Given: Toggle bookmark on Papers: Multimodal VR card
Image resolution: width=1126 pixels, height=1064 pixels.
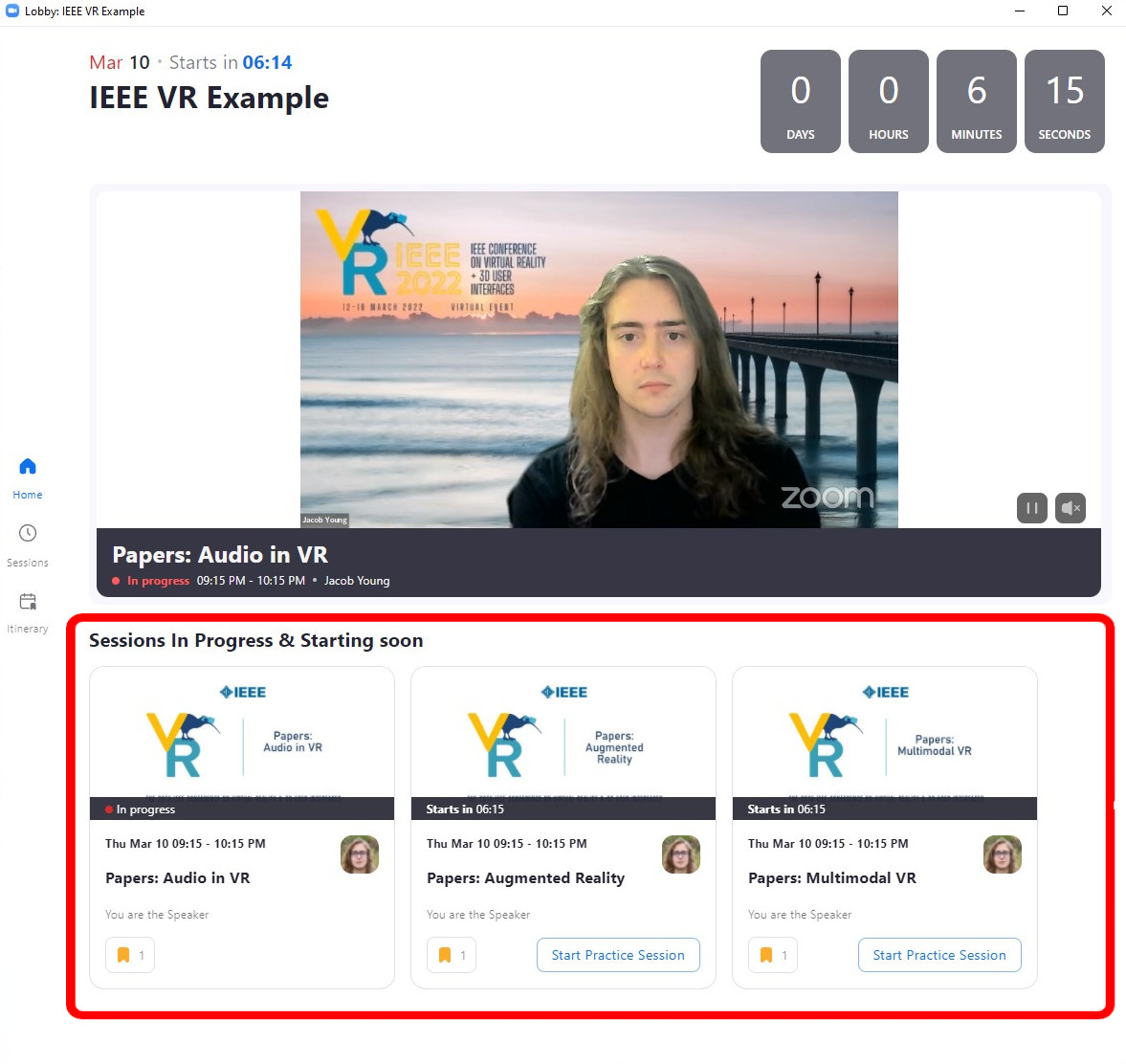Looking at the screenshot, I should [773, 956].
